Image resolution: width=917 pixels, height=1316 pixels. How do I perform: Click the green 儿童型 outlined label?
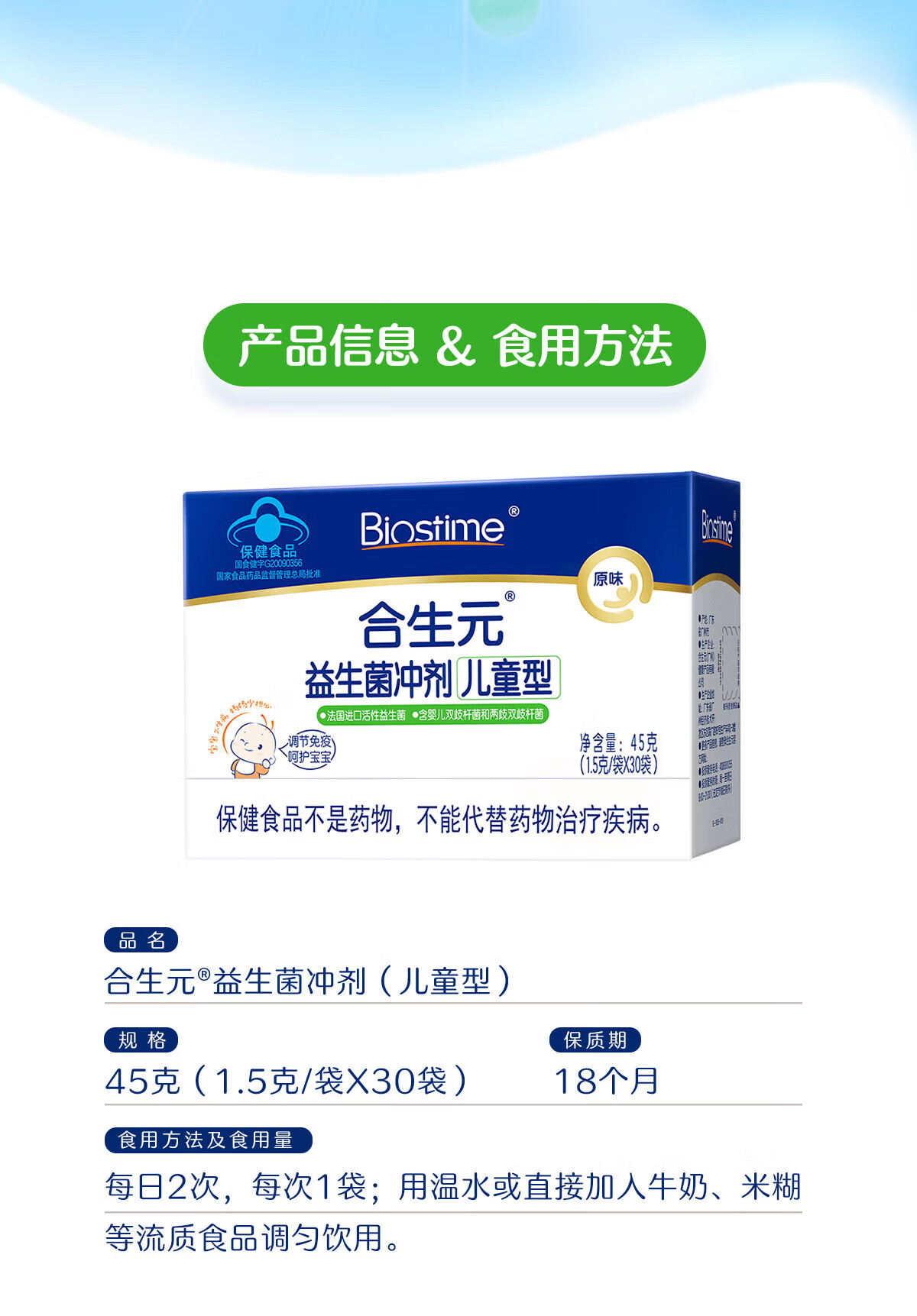(x=508, y=678)
